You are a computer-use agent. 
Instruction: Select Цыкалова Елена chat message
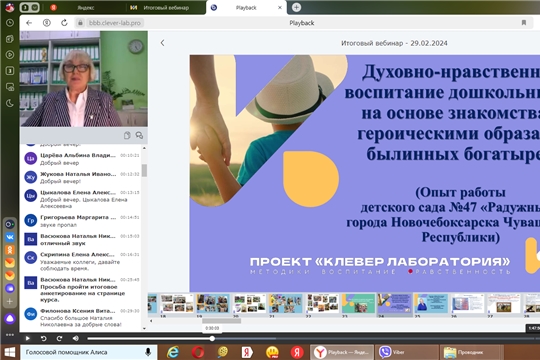coord(82,199)
